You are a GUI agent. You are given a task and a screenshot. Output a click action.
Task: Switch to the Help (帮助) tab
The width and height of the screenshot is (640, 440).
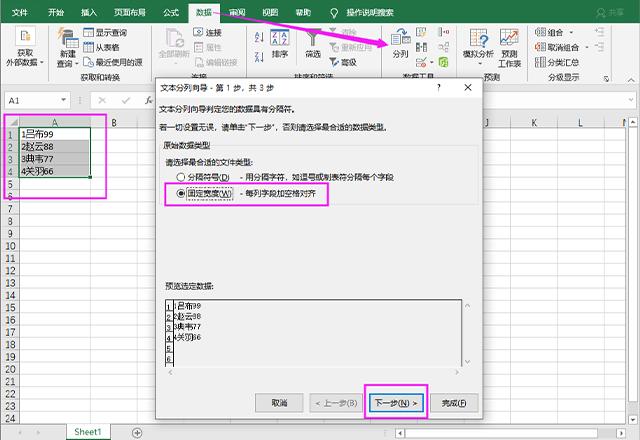(x=303, y=12)
